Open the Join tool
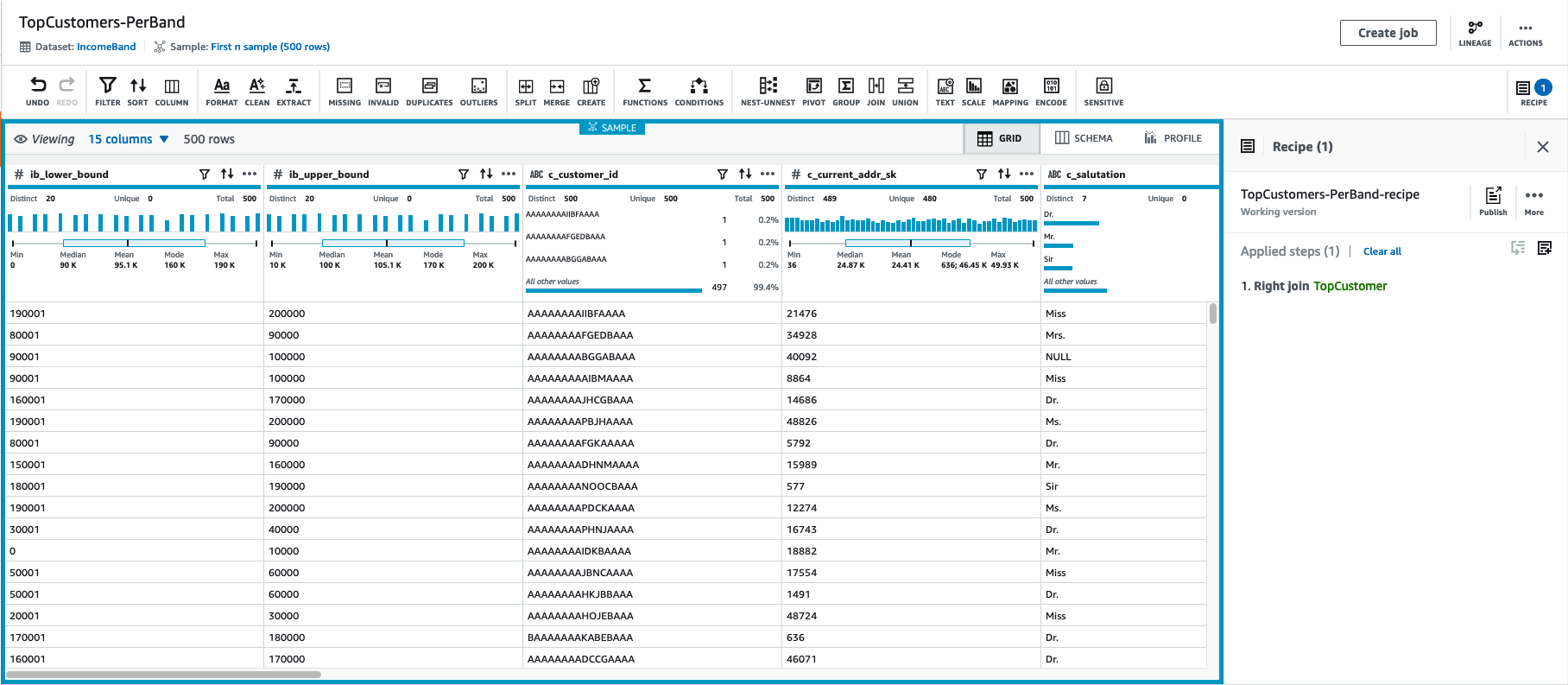The height and width of the screenshot is (685, 1568). coord(876,91)
